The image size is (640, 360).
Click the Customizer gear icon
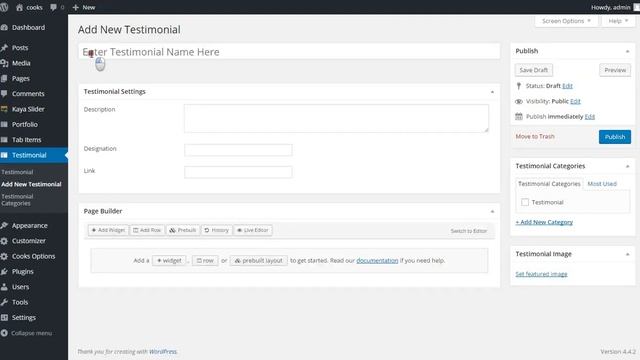[4, 241]
